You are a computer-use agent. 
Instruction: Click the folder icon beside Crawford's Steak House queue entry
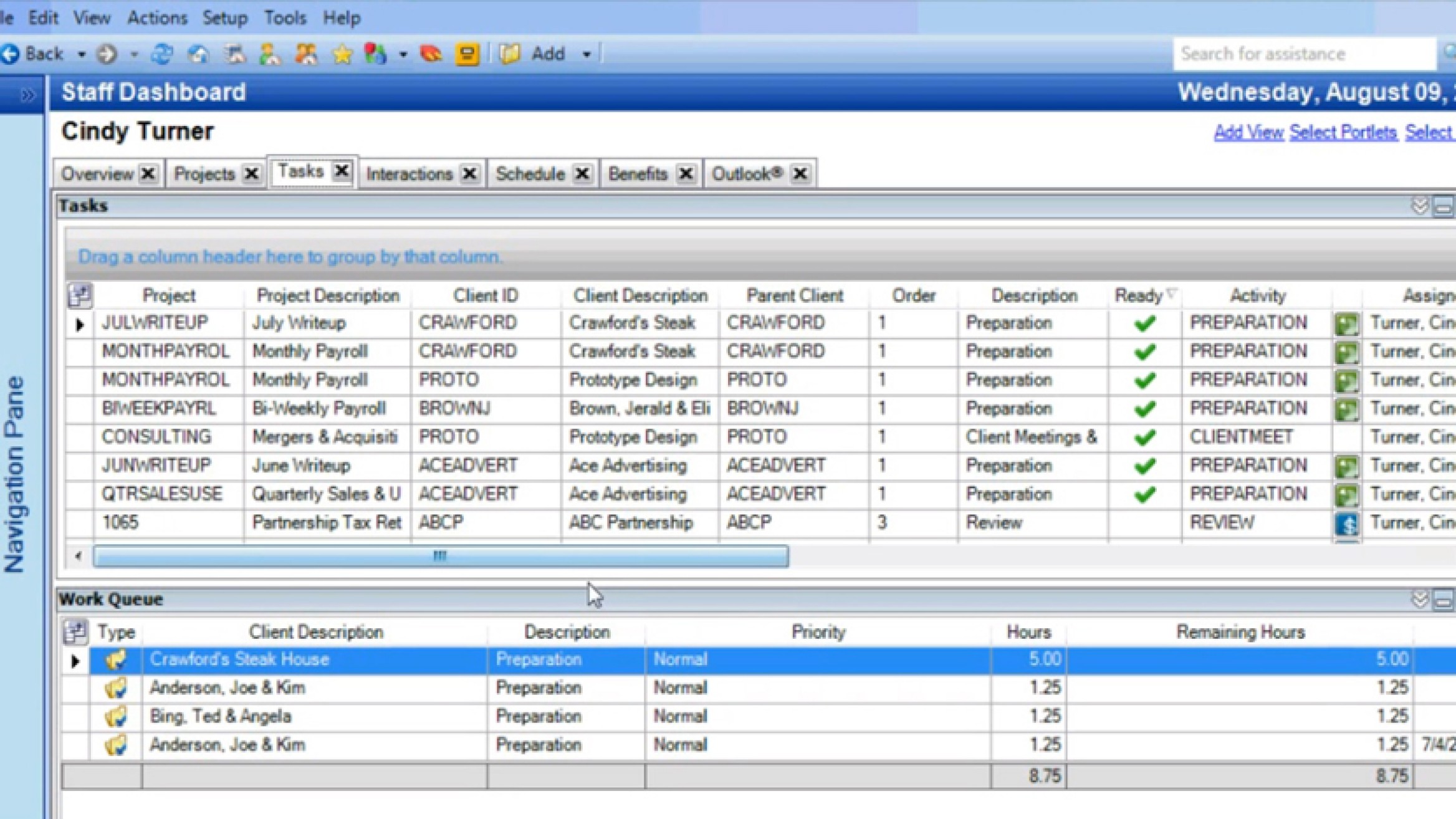[117, 659]
